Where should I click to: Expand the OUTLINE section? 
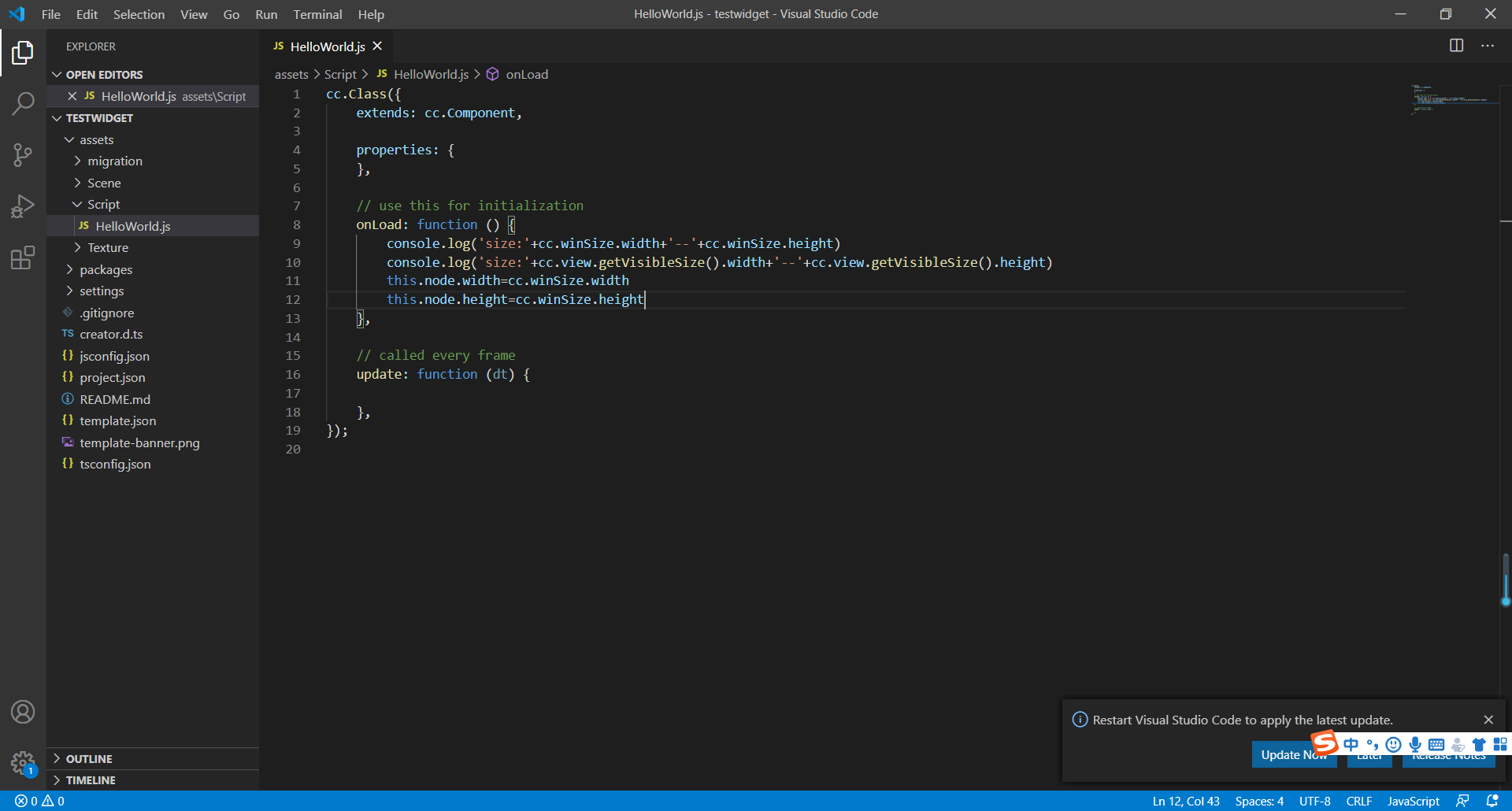coord(89,759)
